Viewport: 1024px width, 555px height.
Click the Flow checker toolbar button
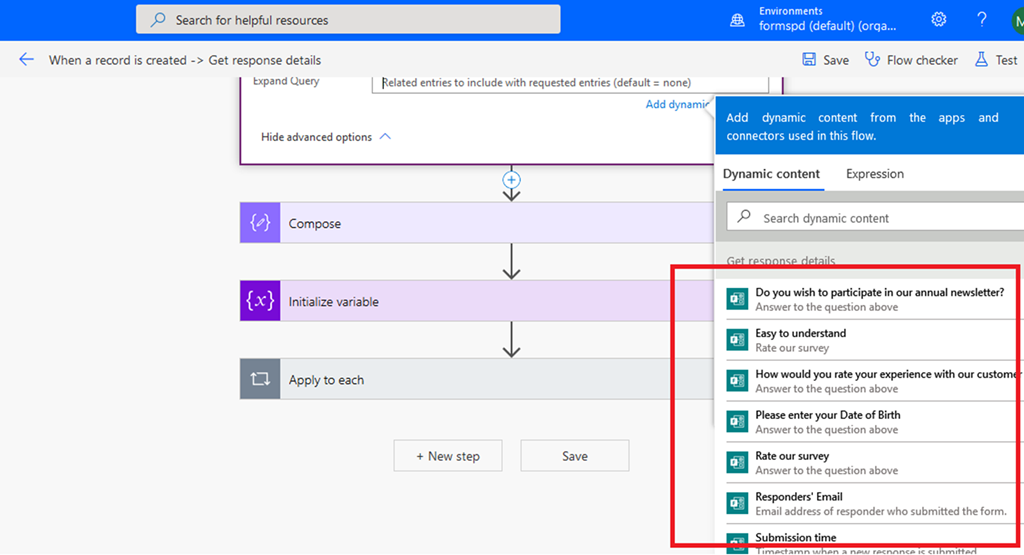click(911, 60)
